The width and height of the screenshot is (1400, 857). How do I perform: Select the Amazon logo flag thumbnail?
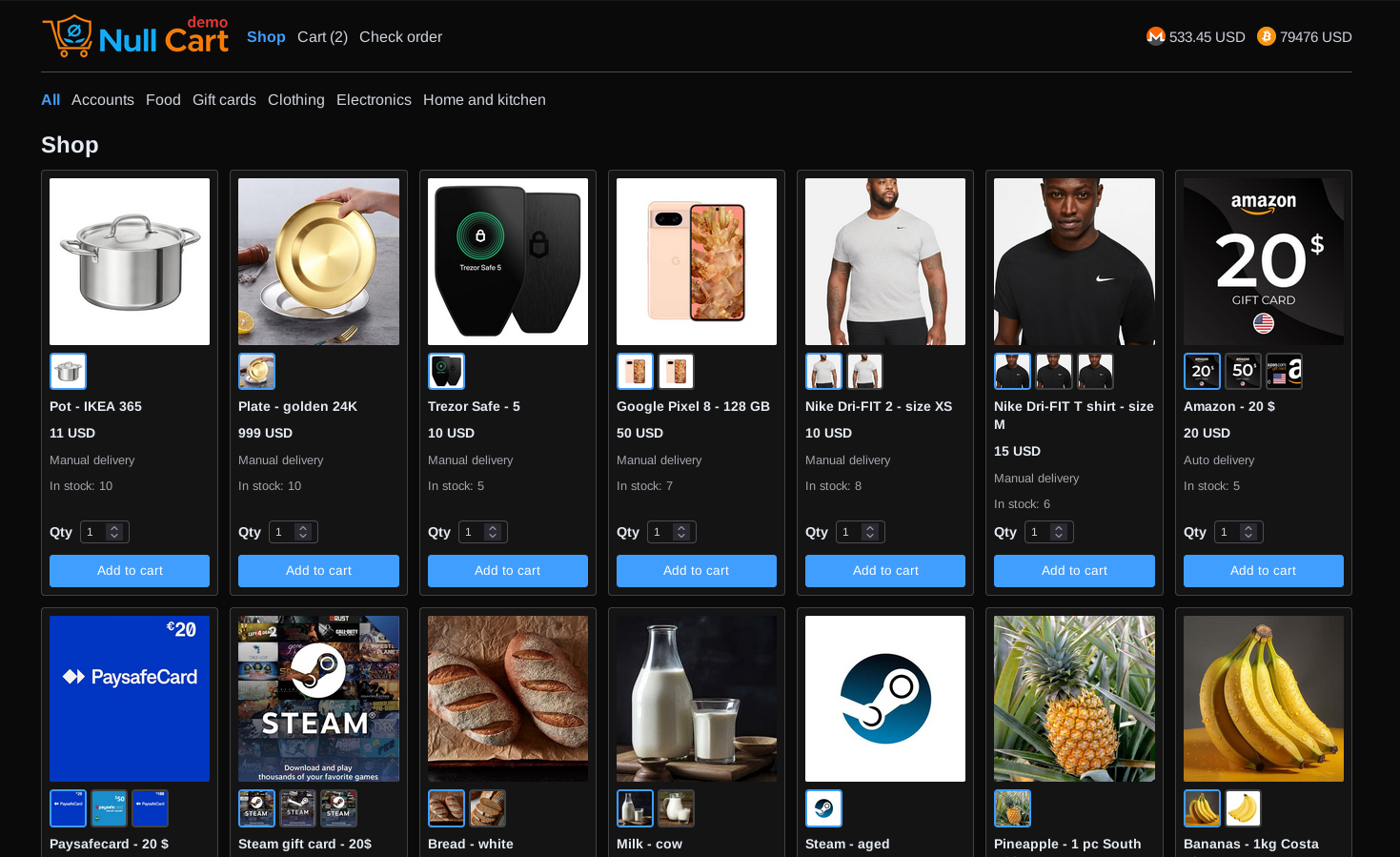[1284, 371]
